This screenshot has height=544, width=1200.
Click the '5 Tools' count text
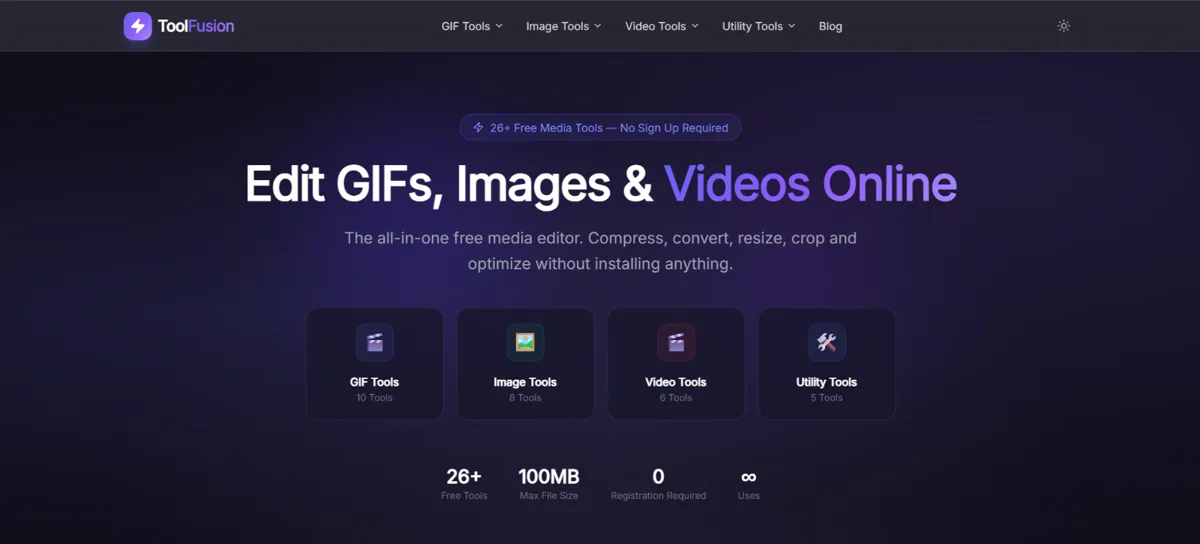pos(826,398)
